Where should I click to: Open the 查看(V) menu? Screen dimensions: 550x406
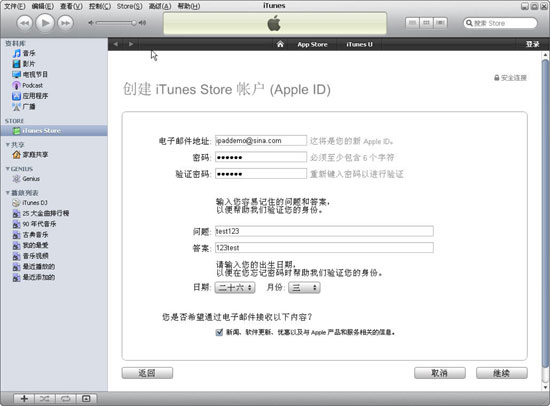tap(71, 6)
